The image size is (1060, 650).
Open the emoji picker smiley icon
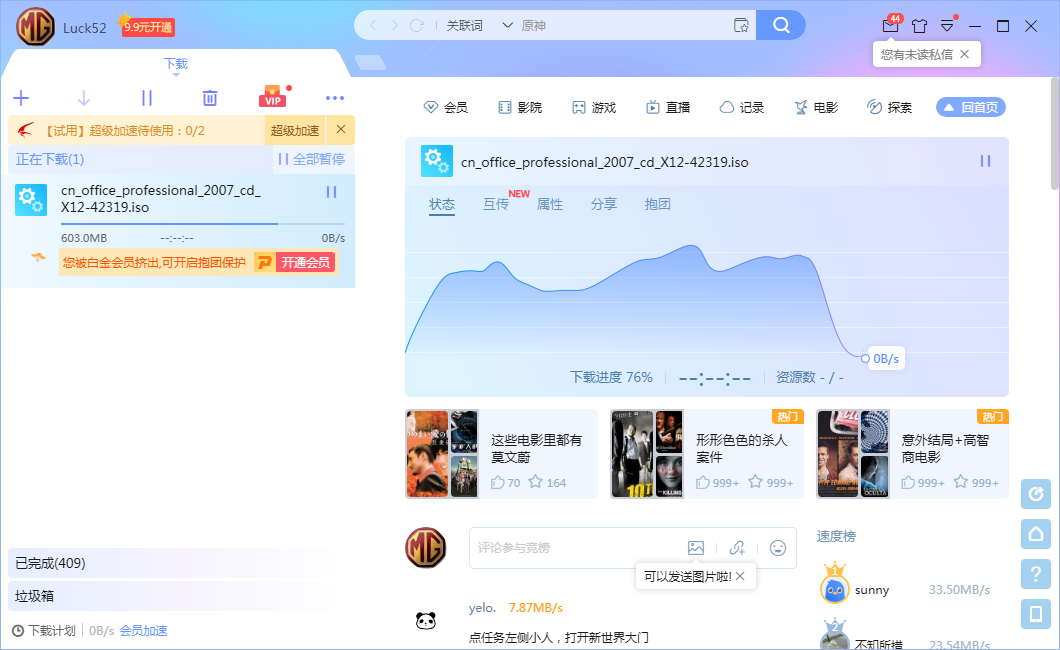pyautogui.click(x=778, y=548)
